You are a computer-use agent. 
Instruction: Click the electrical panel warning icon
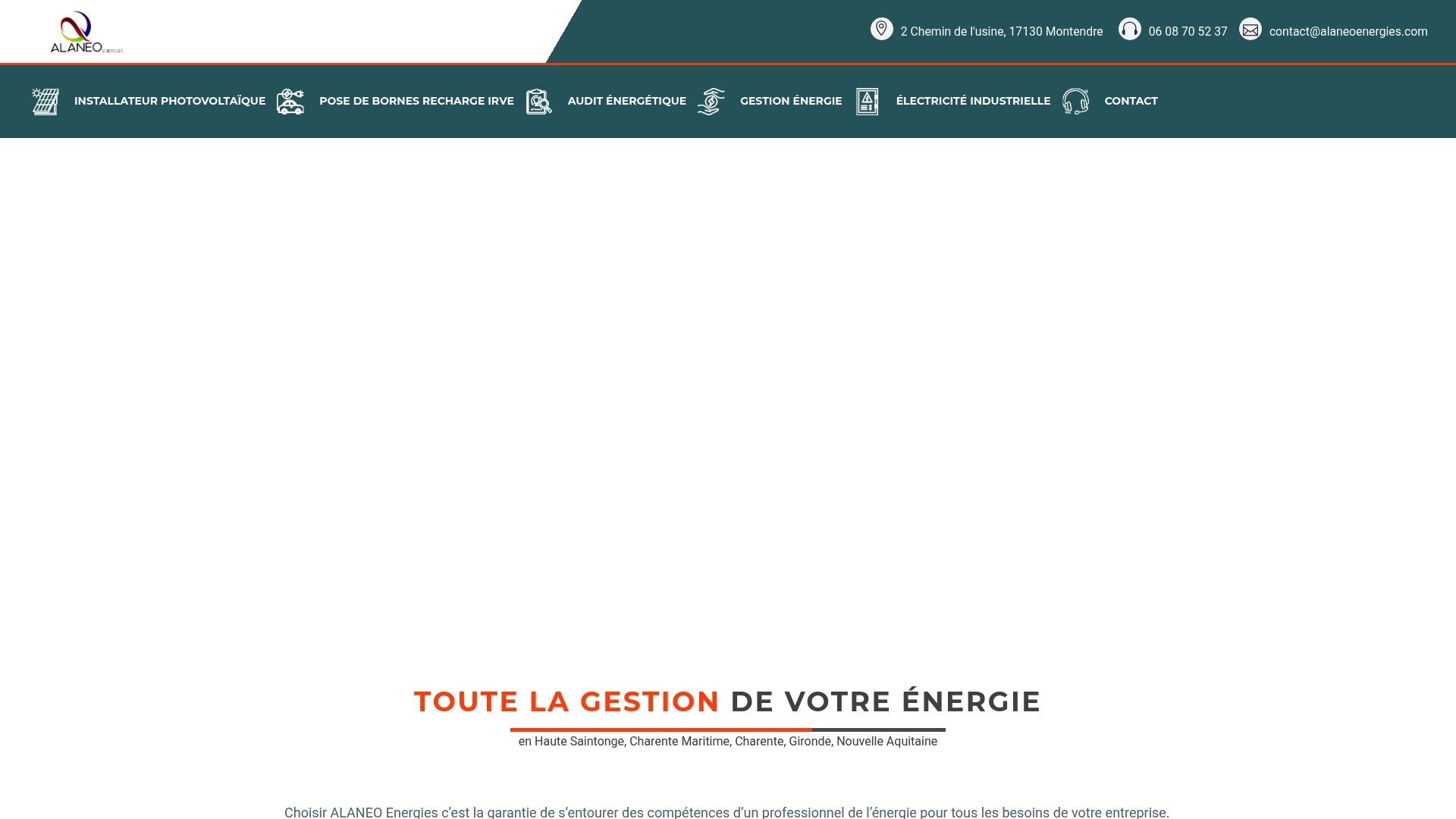pyautogui.click(x=868, y=102)
